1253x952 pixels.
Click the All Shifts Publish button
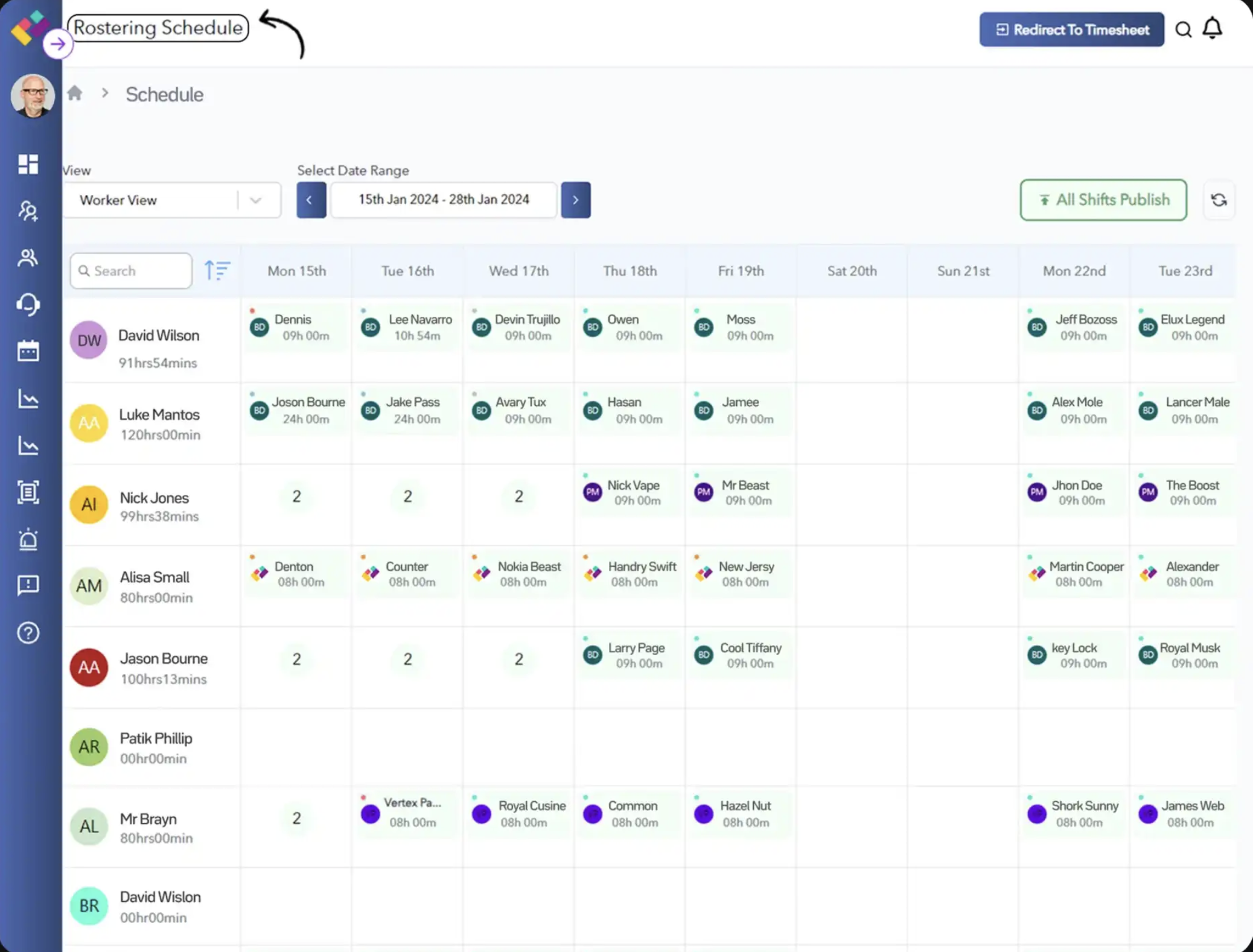point(1103,200)
